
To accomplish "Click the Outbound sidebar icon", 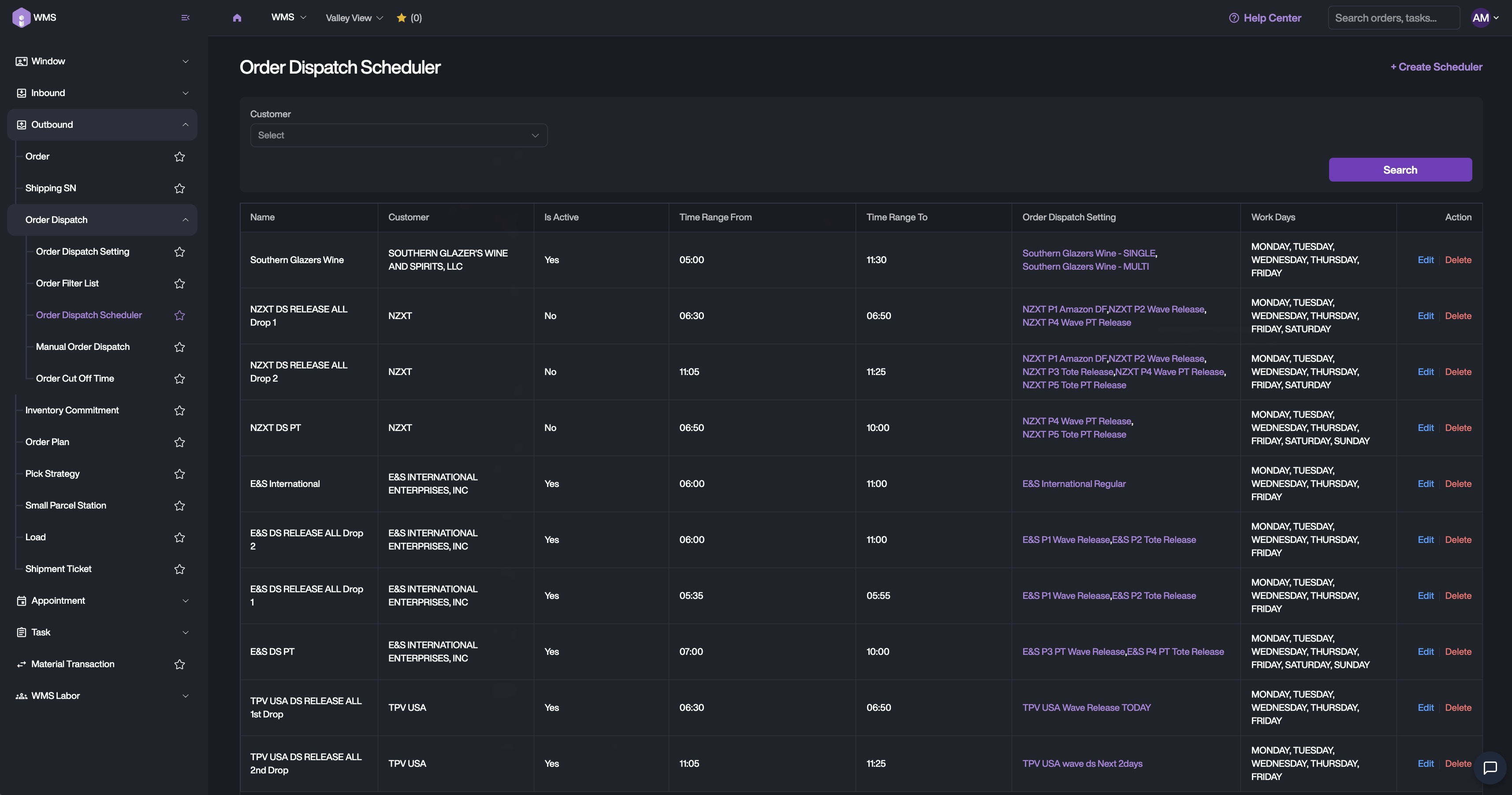I will (x=21, y=124).
